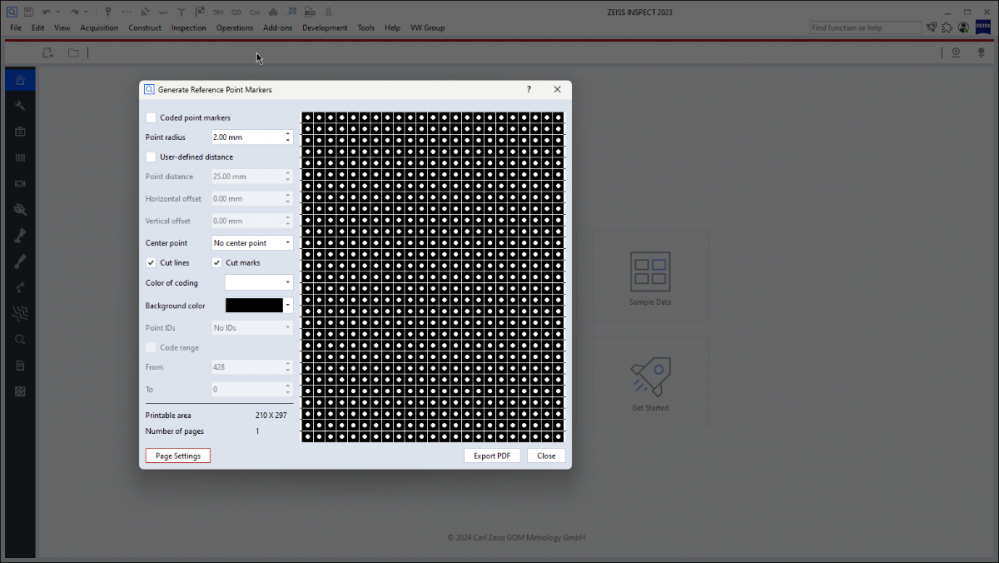Screen dimensions: 999x563
Task: Click the wavy lines icon in sidebar
Action: click(x=20, y=313)
